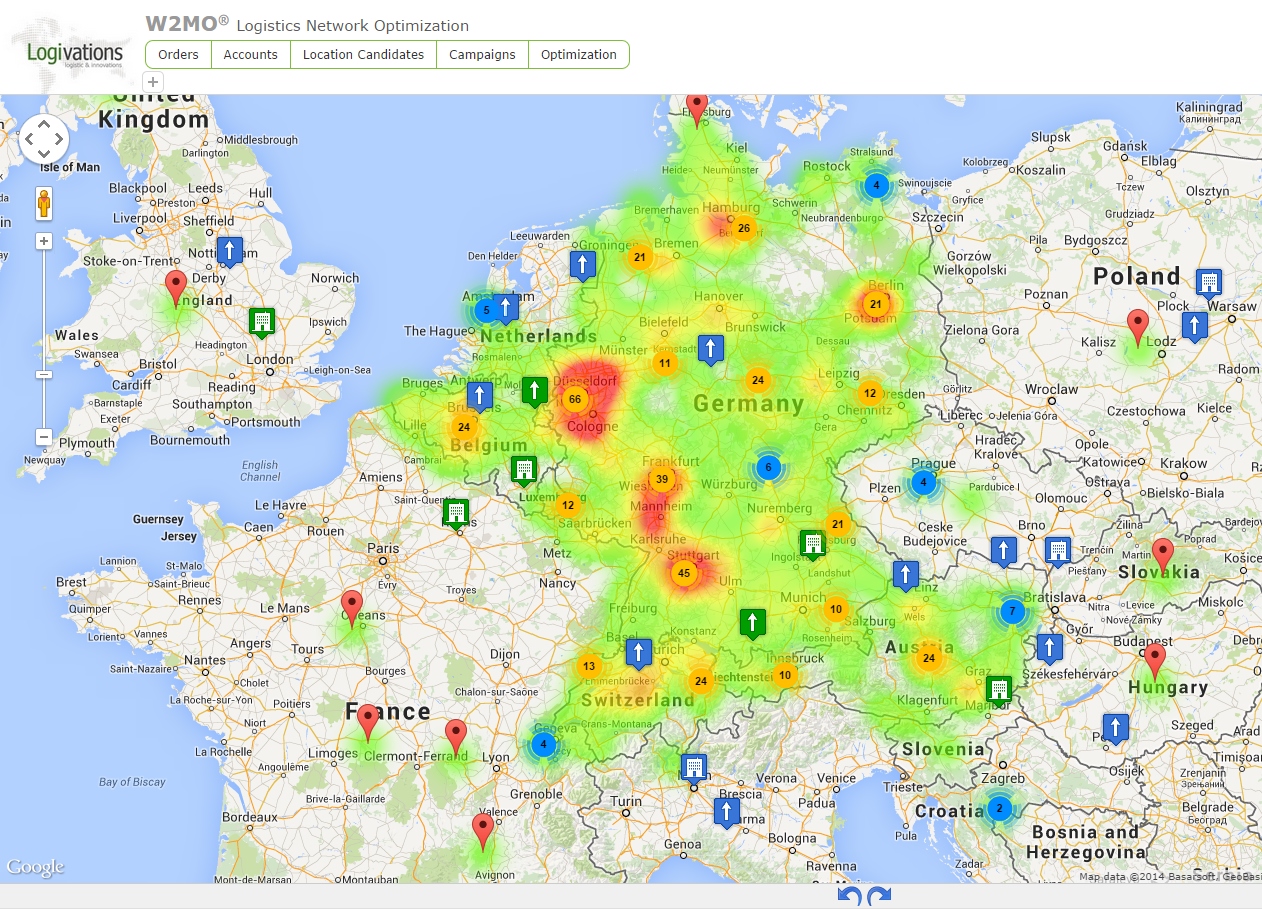Screen dimensions: 1262x909
Task: Click the blue cluster 7 near Bratislava
Action: (1012, 611)
